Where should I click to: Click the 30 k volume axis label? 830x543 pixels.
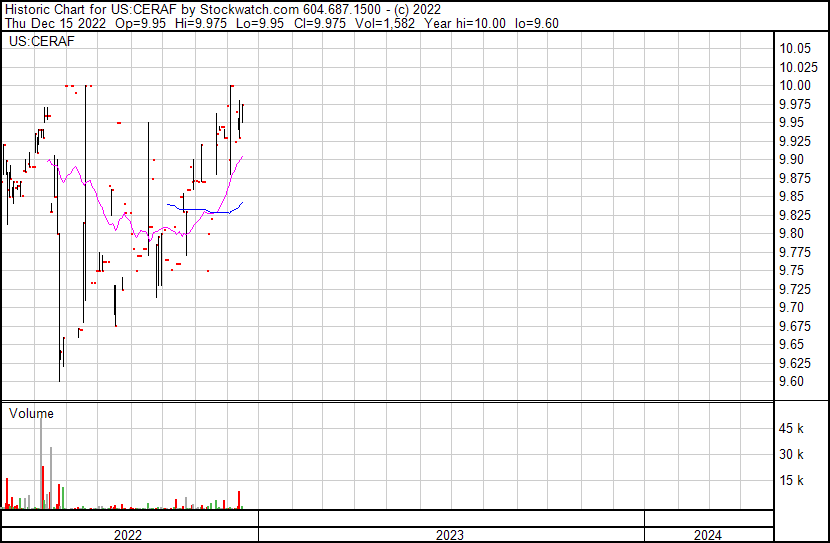(793, 455)
